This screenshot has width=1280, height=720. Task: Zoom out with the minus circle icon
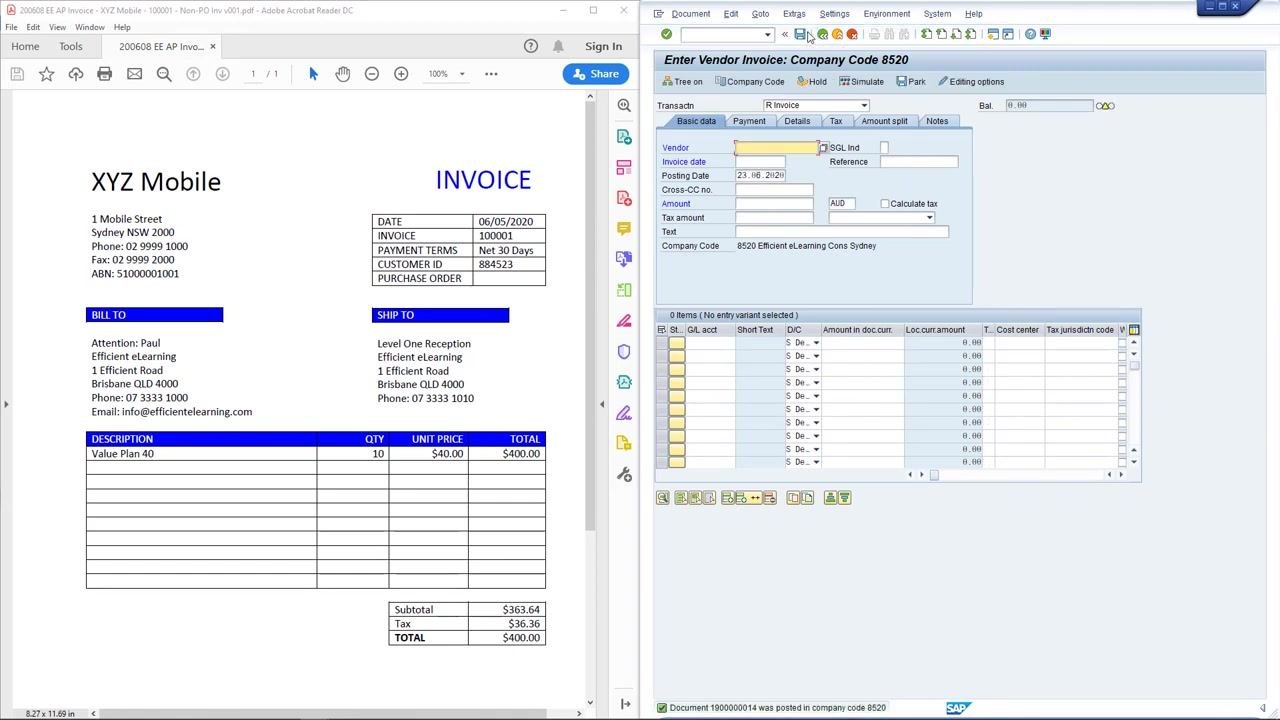point(372,74)
